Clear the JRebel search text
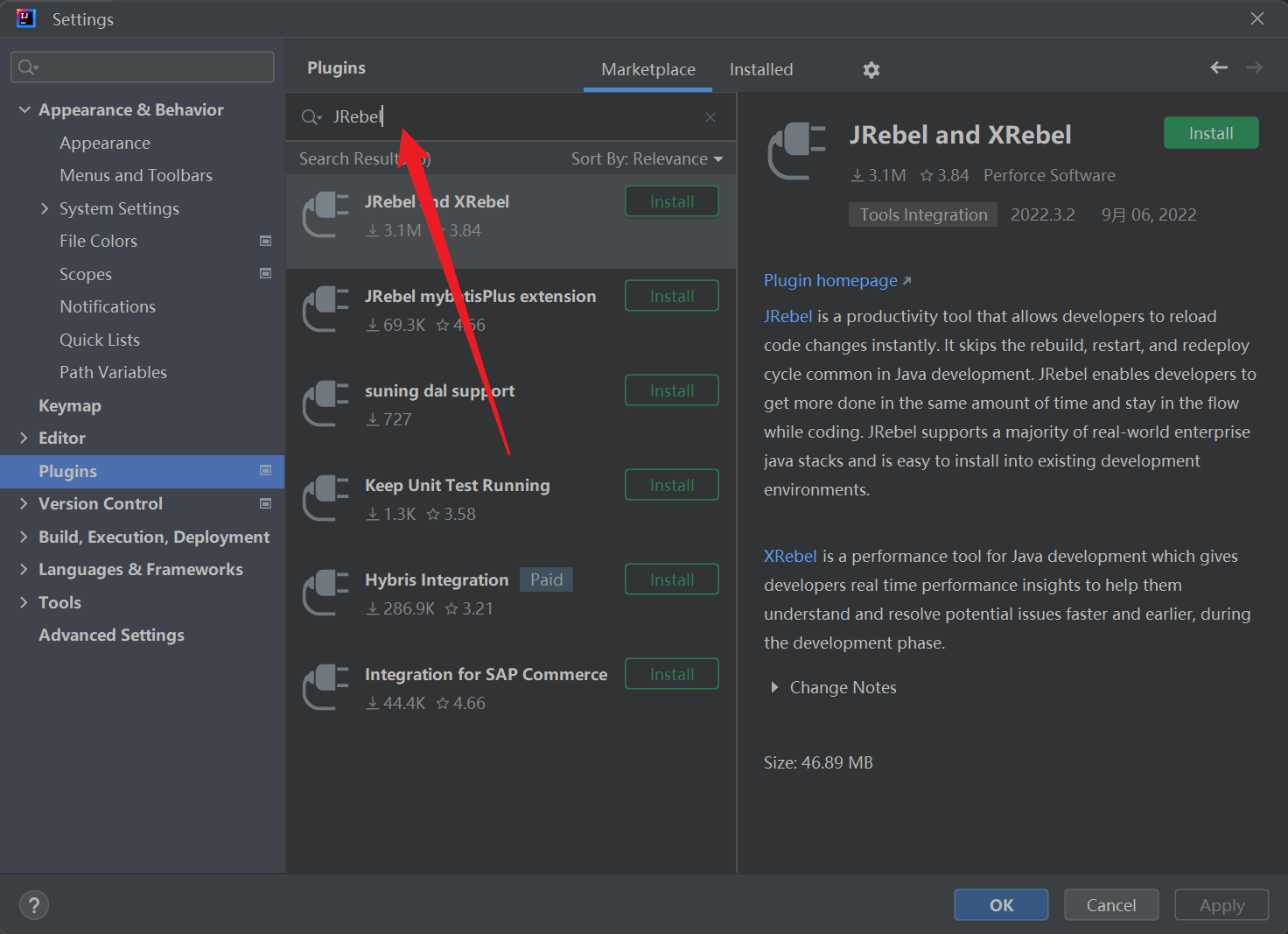This screenshot has height=934, width=1288. [x=710, y=117]
